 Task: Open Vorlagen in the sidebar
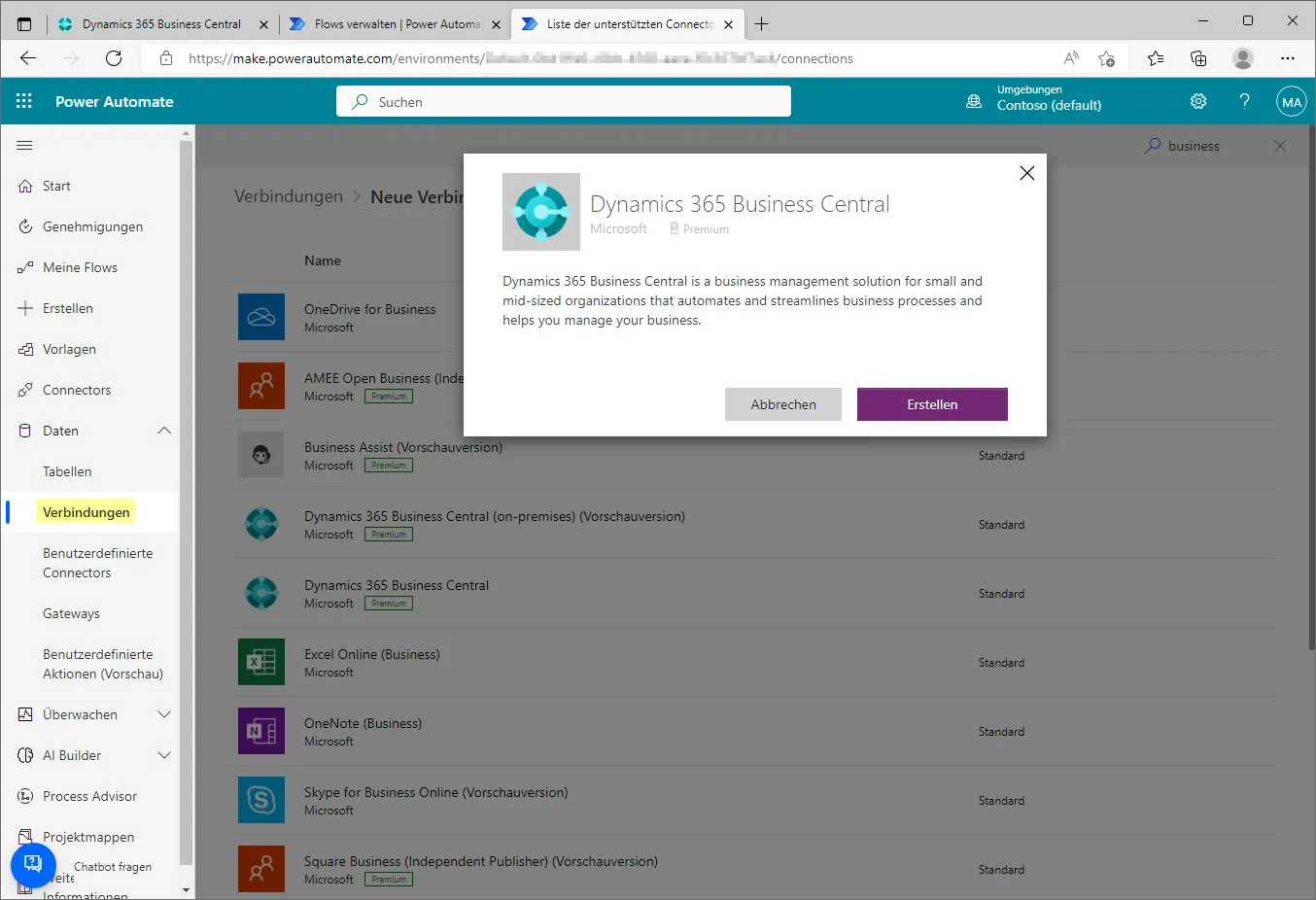coord(69,349)
